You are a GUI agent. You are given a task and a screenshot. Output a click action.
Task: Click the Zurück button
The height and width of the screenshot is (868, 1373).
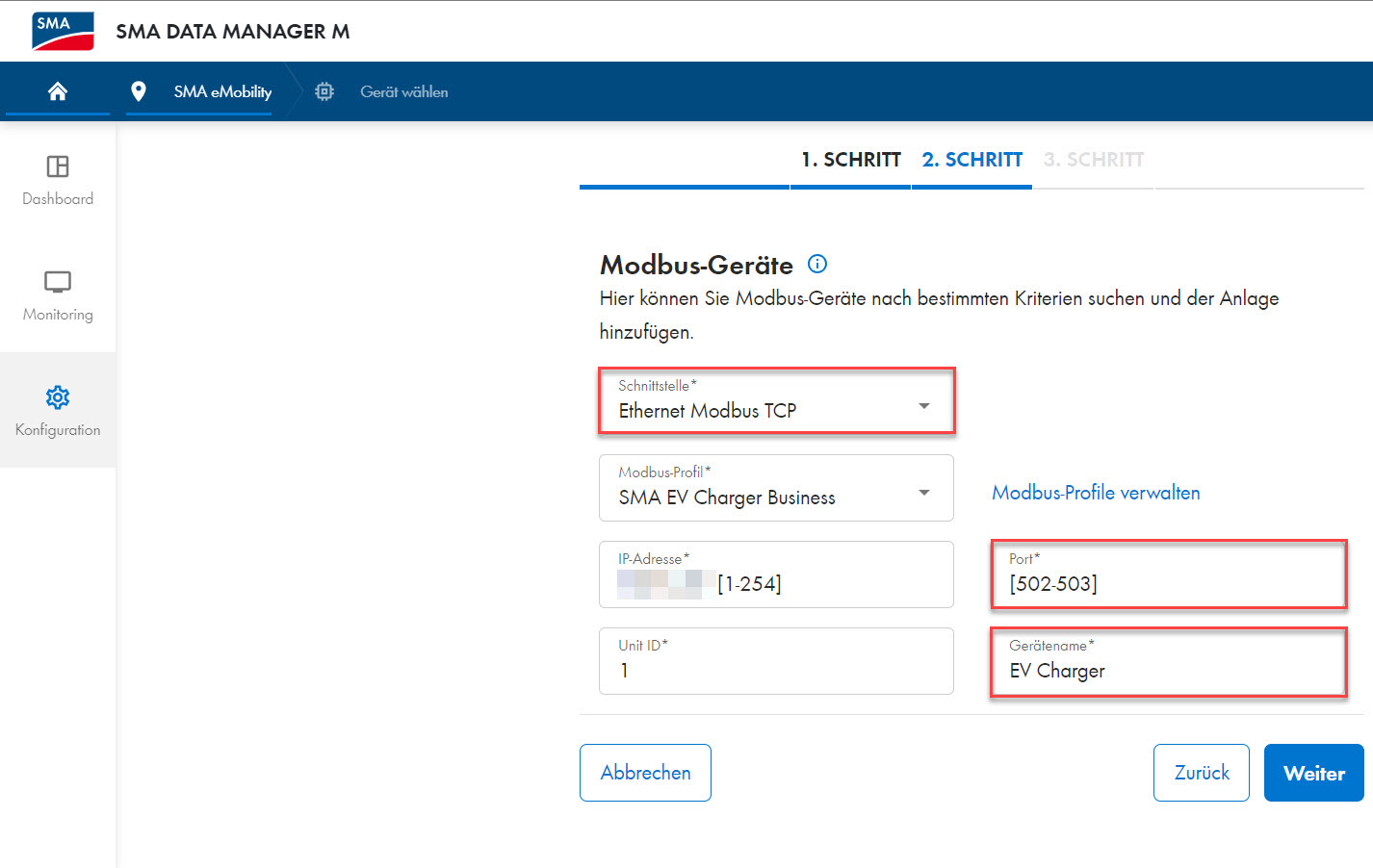click(x=1202, y=773)
